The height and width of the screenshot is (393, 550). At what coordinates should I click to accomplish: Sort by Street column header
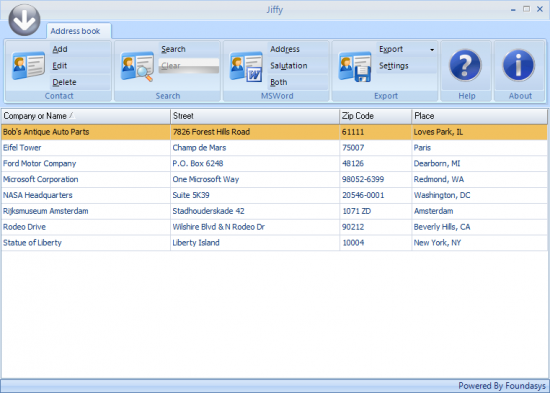[x=255, y=116]
